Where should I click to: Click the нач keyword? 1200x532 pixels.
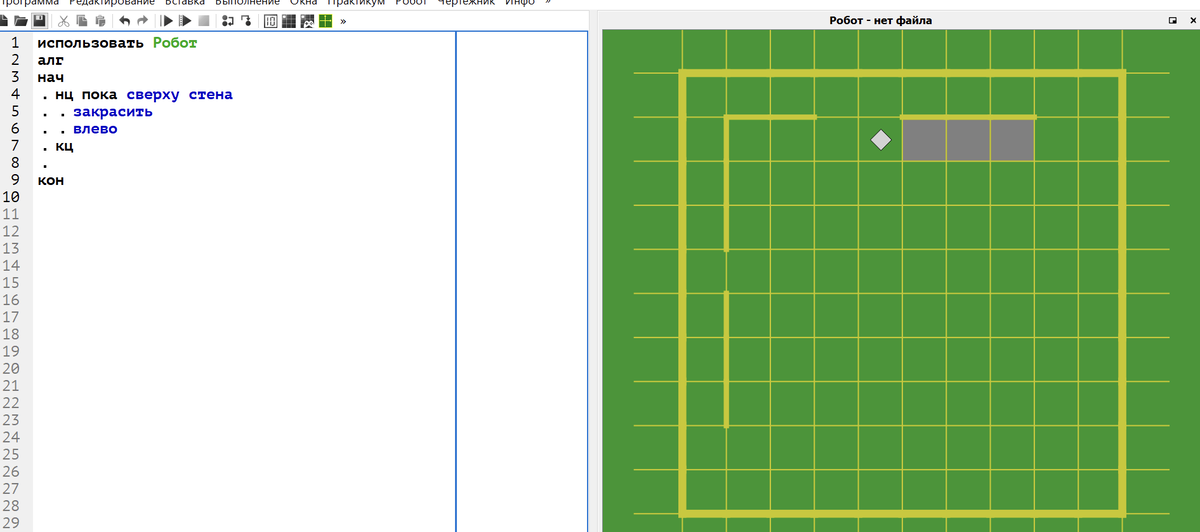[50, 78]
